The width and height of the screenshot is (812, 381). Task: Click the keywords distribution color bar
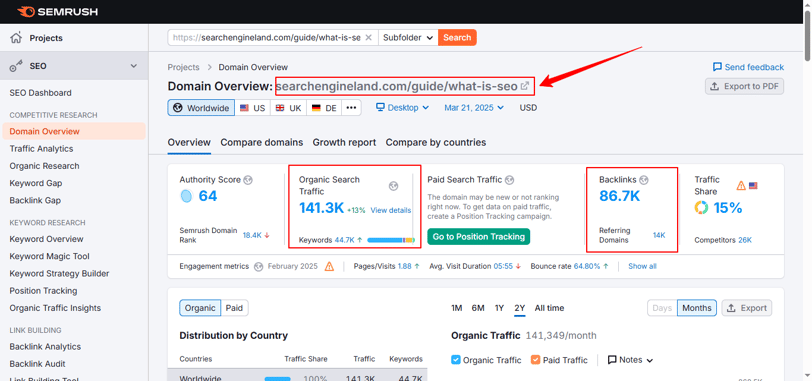coord(391,240)
